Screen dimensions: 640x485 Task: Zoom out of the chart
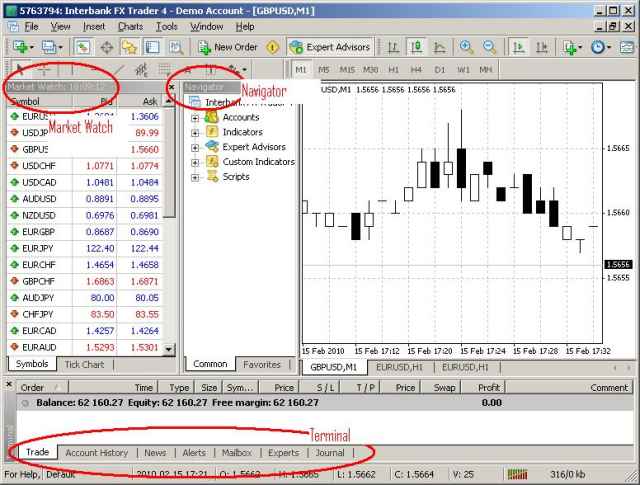pyautogui.click(x=489, y=47)
